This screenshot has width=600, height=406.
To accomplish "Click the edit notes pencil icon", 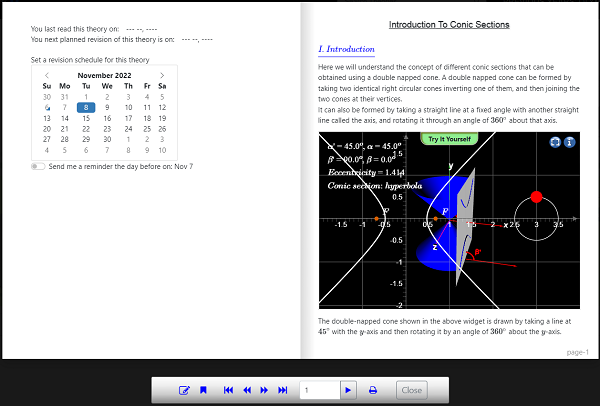I will pyautogui.click(x=184, y=390).
